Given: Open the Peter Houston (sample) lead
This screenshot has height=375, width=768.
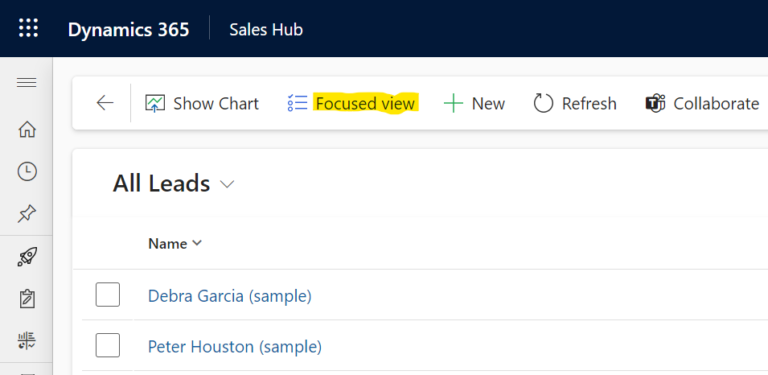Looking at the screenshot, I should tap(235, 347).
